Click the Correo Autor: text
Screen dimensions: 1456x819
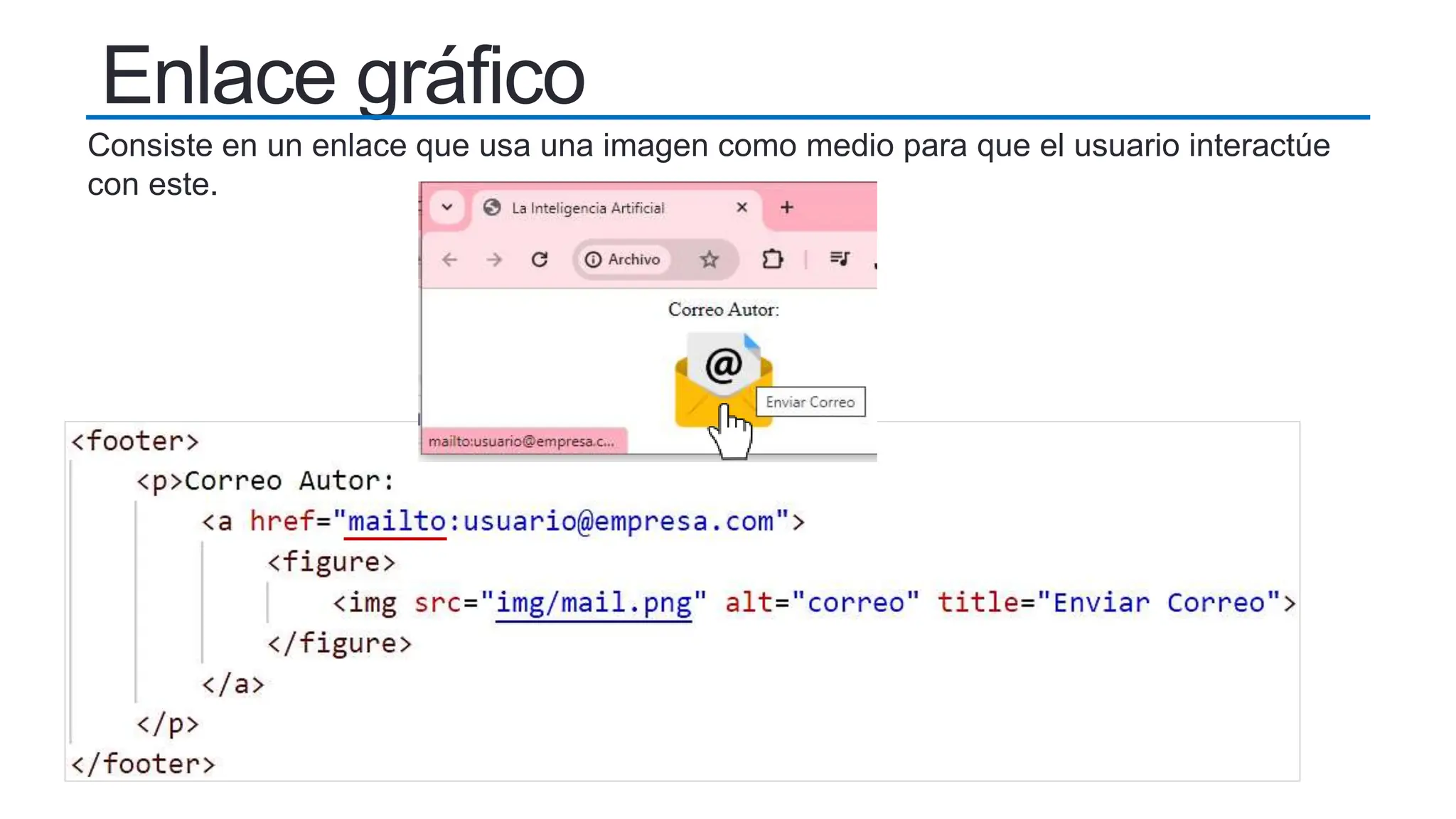pos(724,310)
